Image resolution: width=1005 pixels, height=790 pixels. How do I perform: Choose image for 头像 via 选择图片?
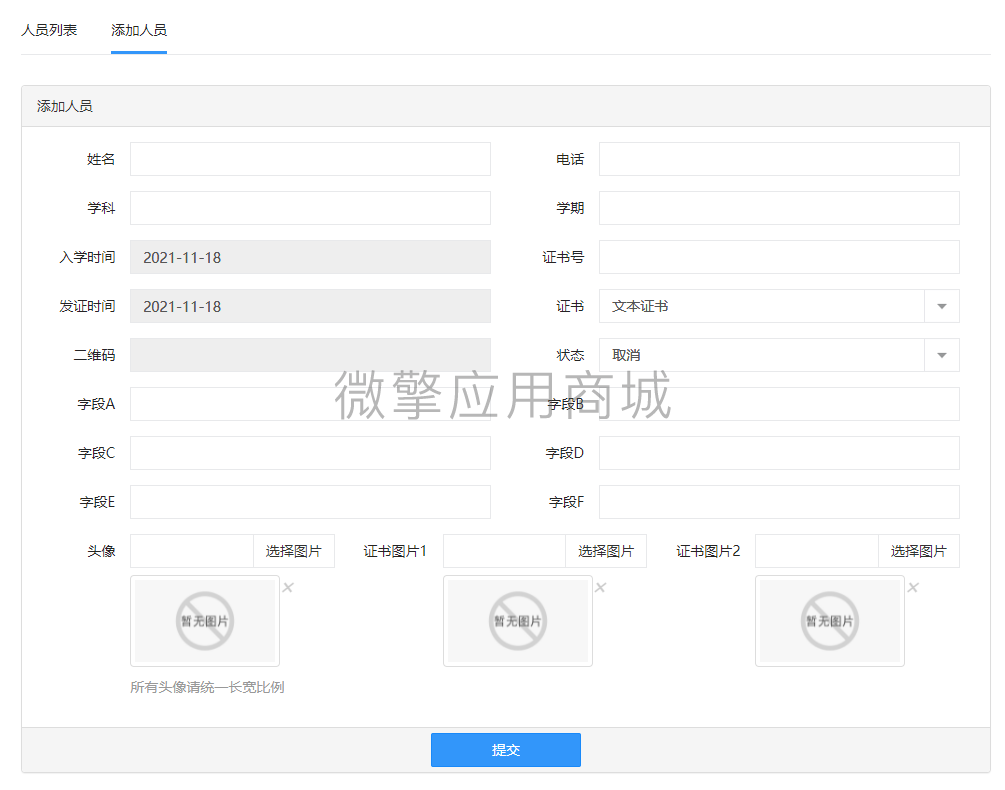[294, 551]
